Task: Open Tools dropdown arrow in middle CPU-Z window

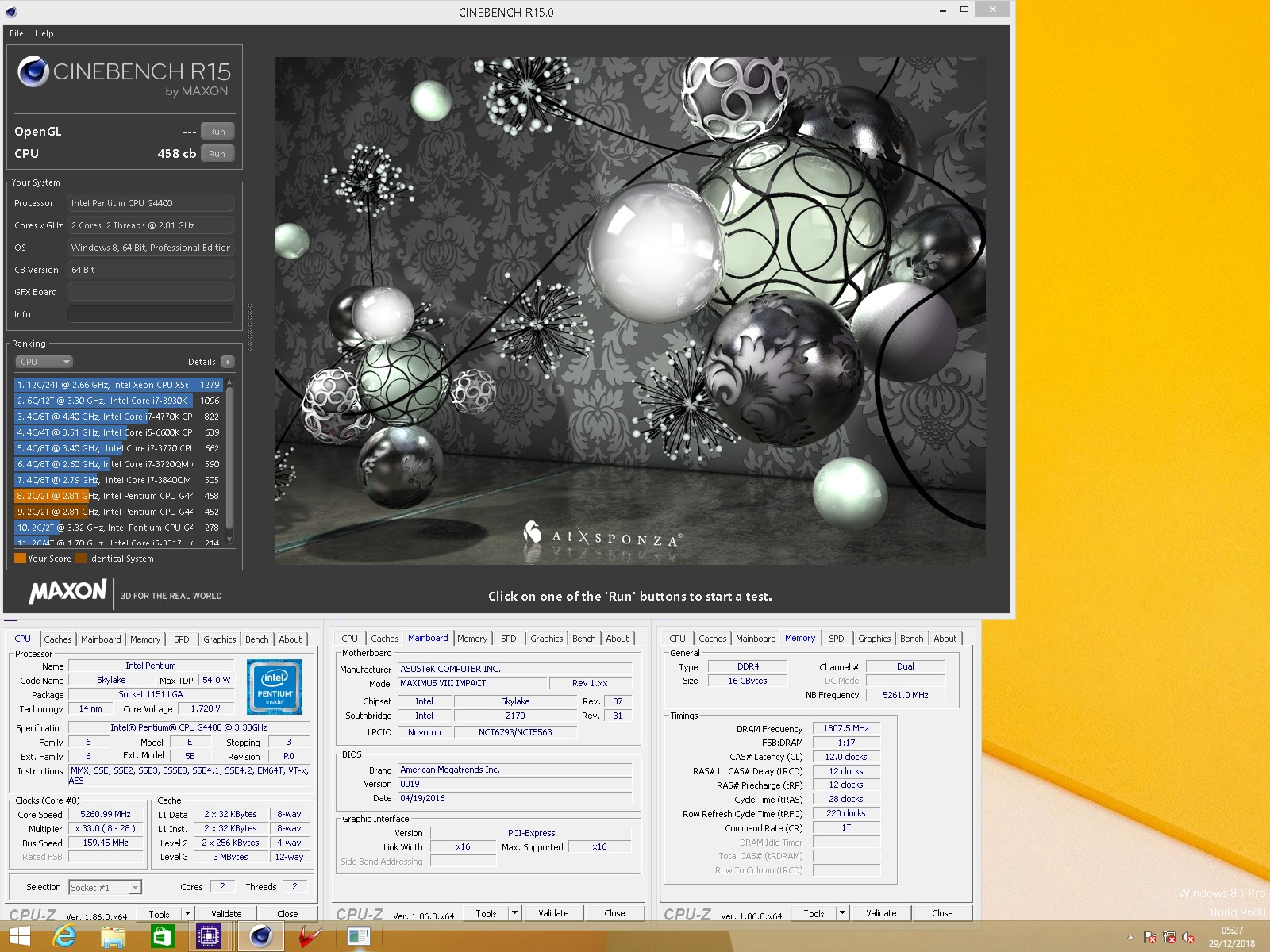Action: (514, 913)
